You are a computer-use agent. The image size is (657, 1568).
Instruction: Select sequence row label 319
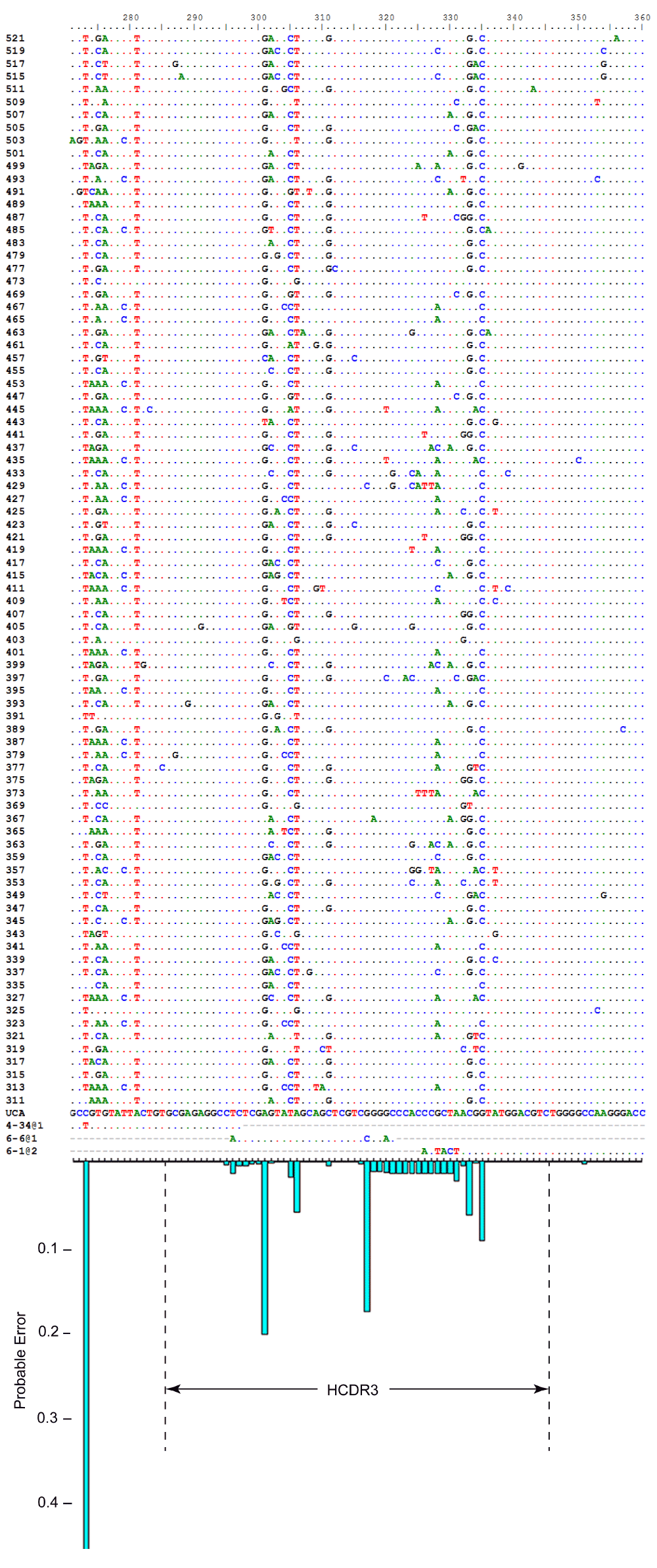click(x=15, y=1049)
